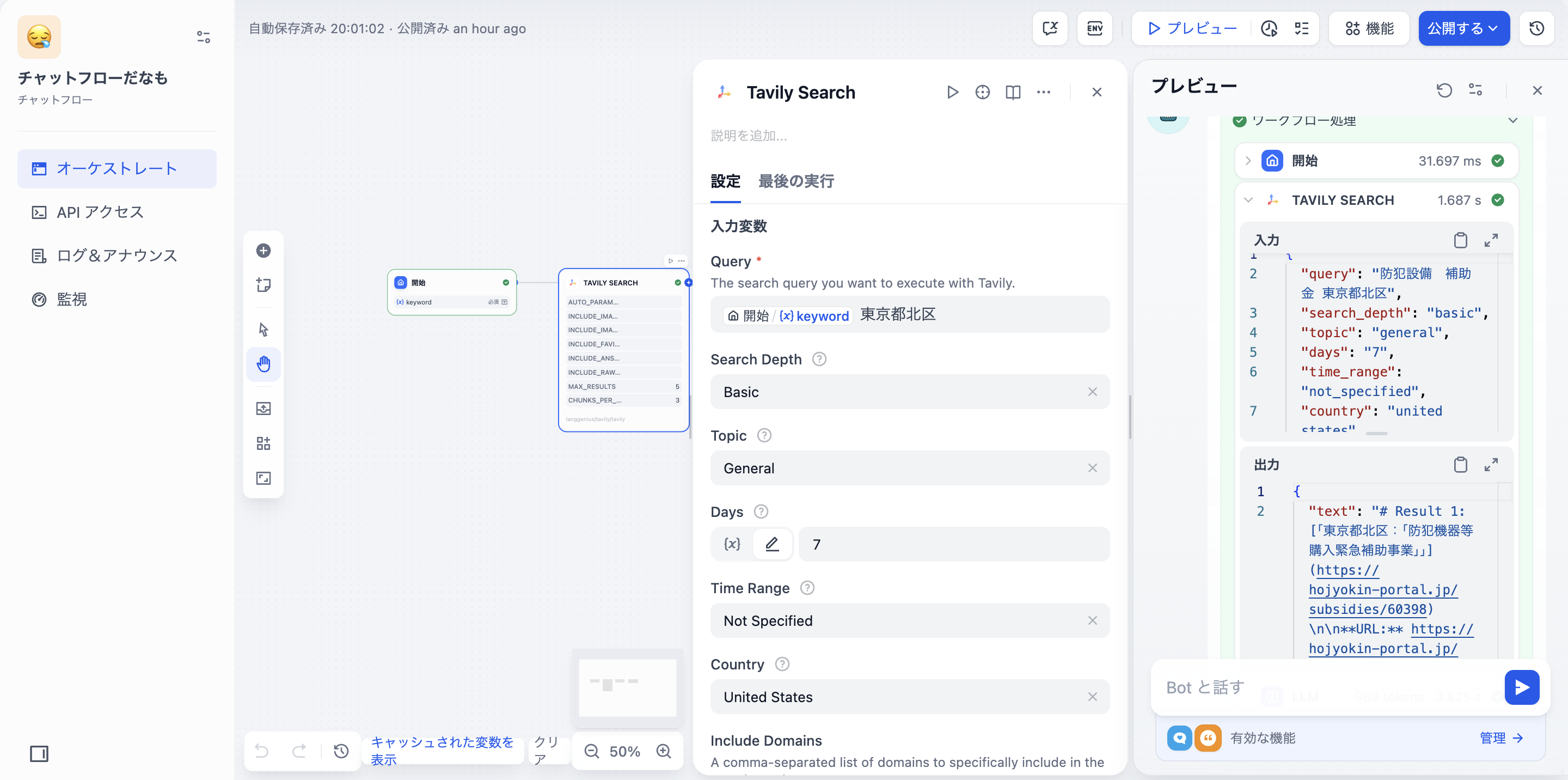
Task: Copy the 入力 JSON
Action: pos(1460,240)
